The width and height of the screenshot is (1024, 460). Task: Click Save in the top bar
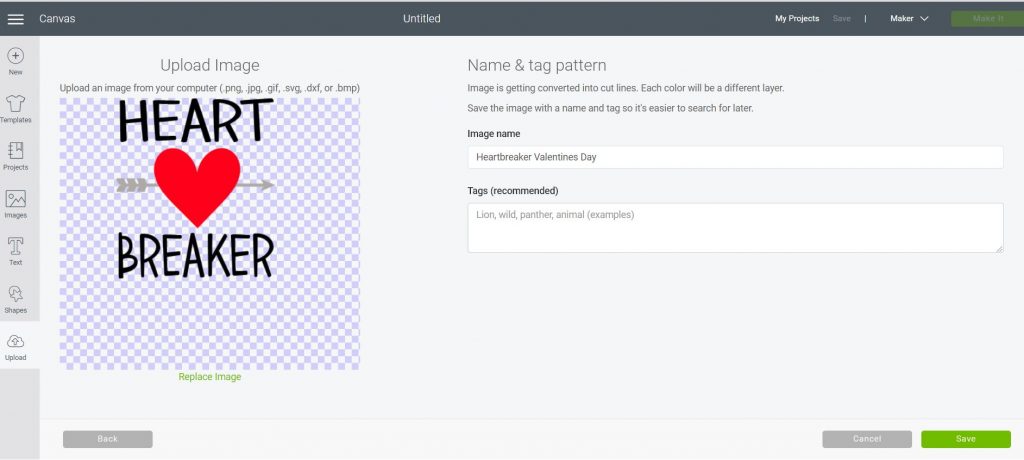[x=842, y=19]
